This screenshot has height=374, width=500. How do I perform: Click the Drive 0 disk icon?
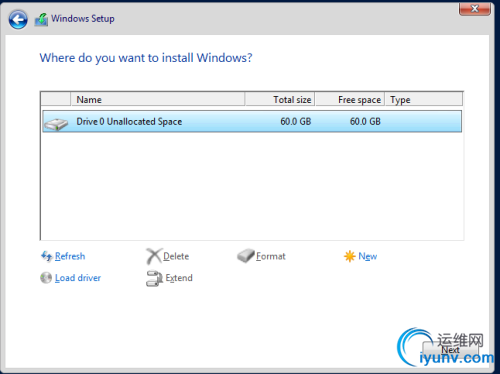click(56, 124)
